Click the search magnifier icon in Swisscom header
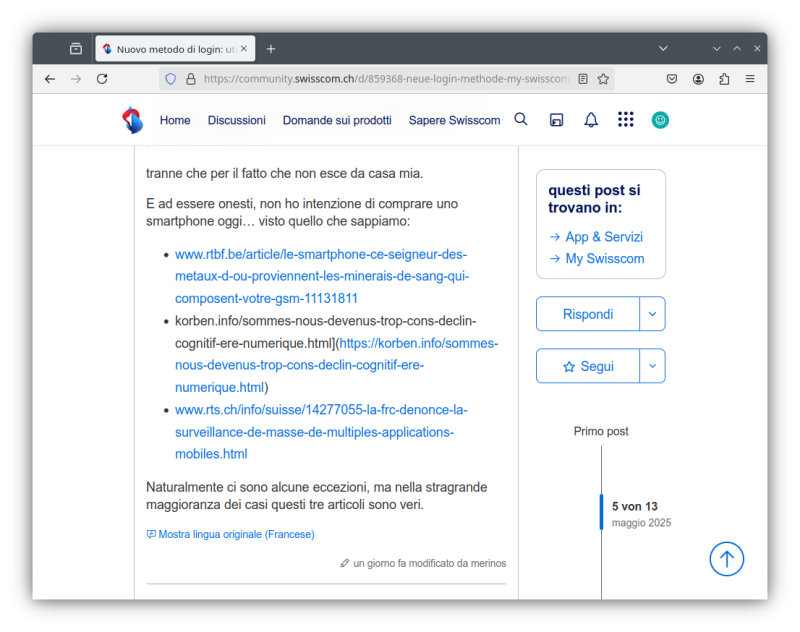This screenshot has width=800, height=632. tap(520, 120)
